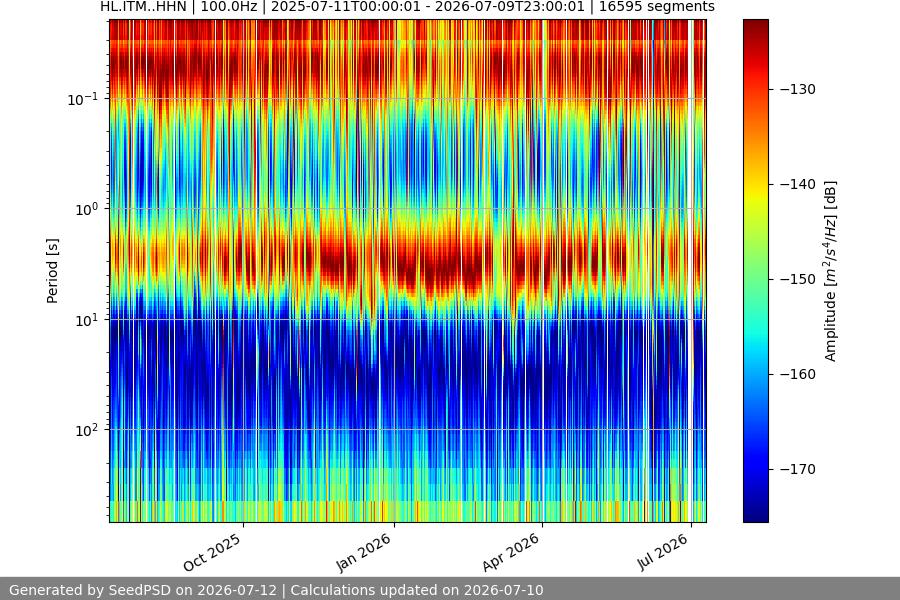Image resolution: width=900 pixels, height=600 pixels.
Task: Click the 10⁰ period tick label
Action: 86,209
